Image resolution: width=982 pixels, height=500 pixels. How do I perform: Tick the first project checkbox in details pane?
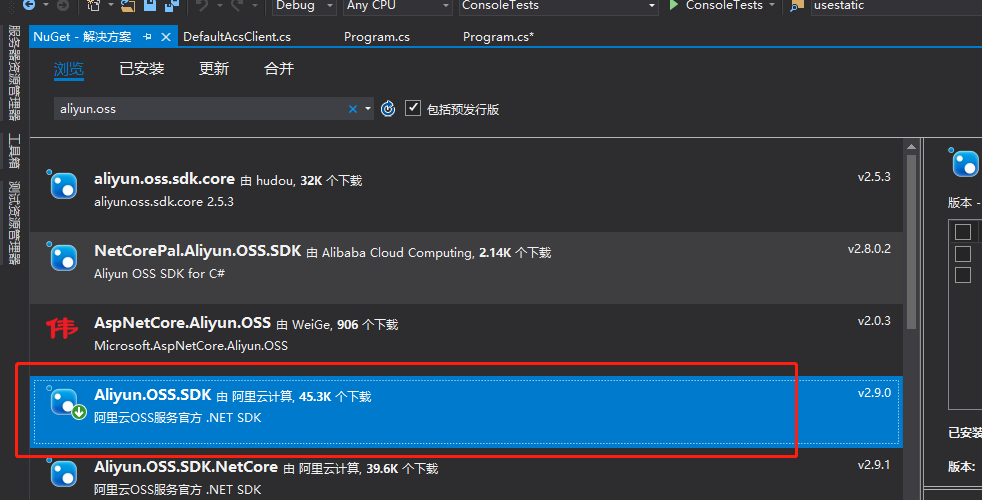963,232
